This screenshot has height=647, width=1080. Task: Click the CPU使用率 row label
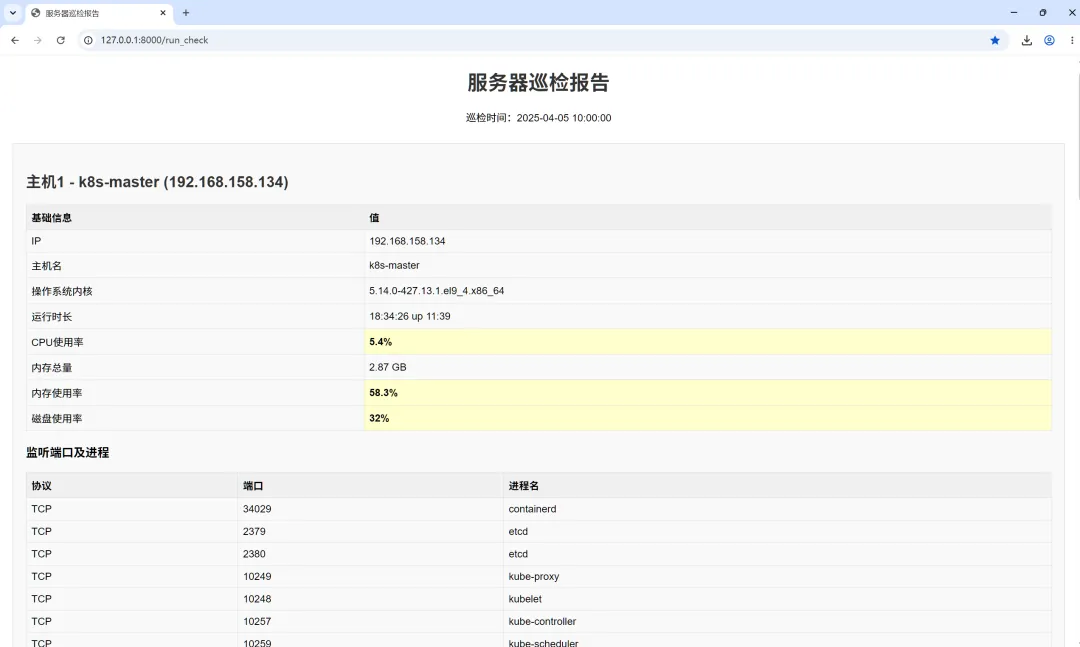[57, 342]
